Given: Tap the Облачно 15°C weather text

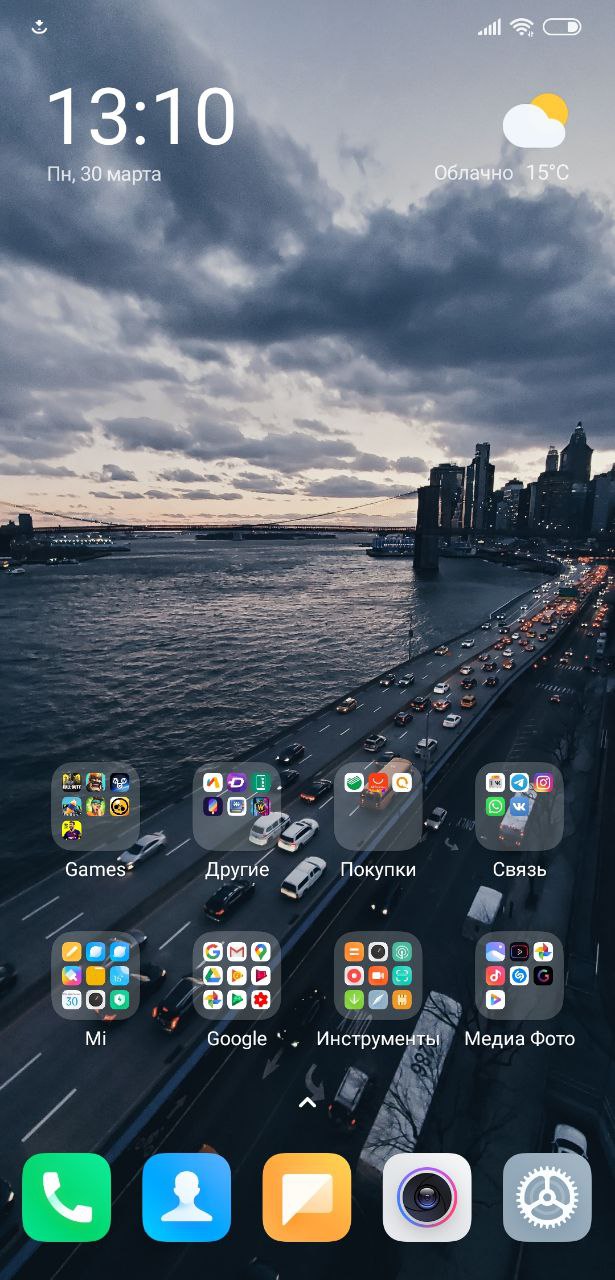Looking at the screenshot, I should 501,173.
